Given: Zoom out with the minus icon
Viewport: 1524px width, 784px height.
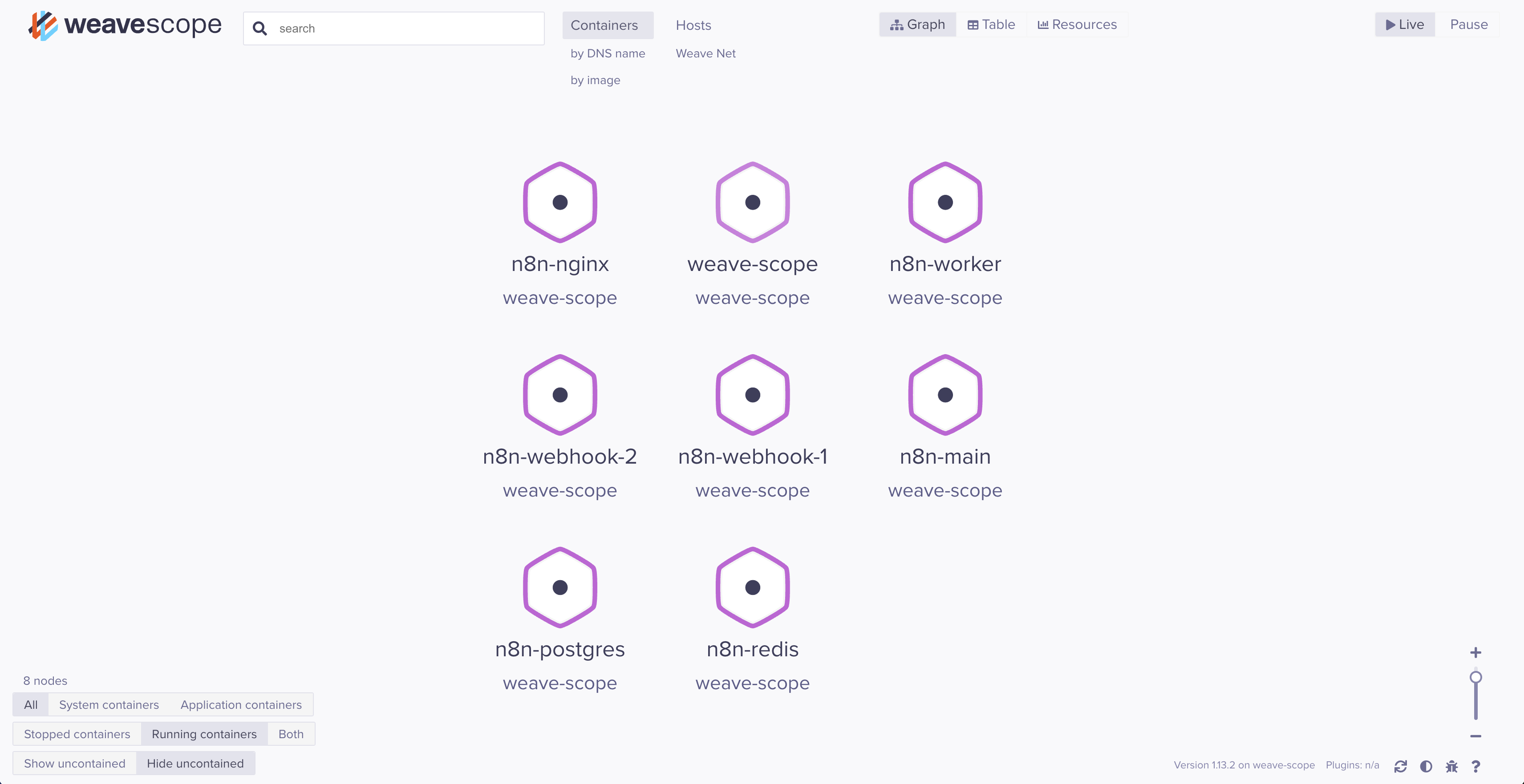Looking at the screenshot, I should pyautogui.click(x=1475, y=737).
